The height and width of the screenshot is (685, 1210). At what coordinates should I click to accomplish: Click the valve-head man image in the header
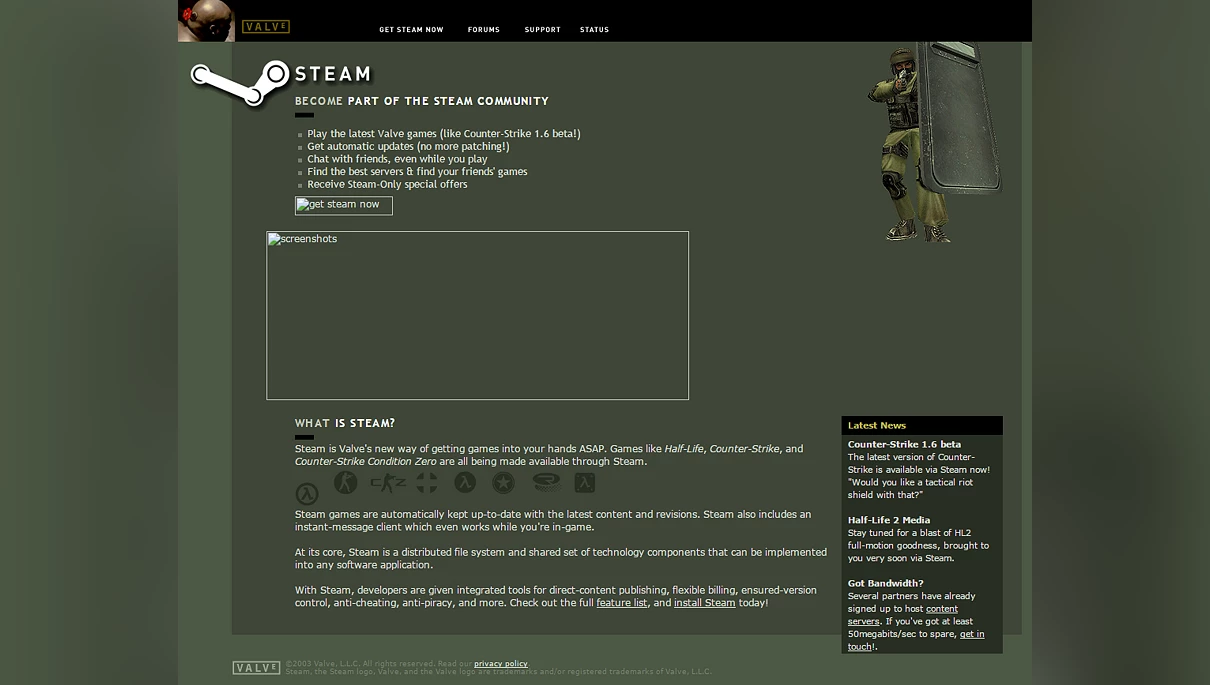(206, 21)
